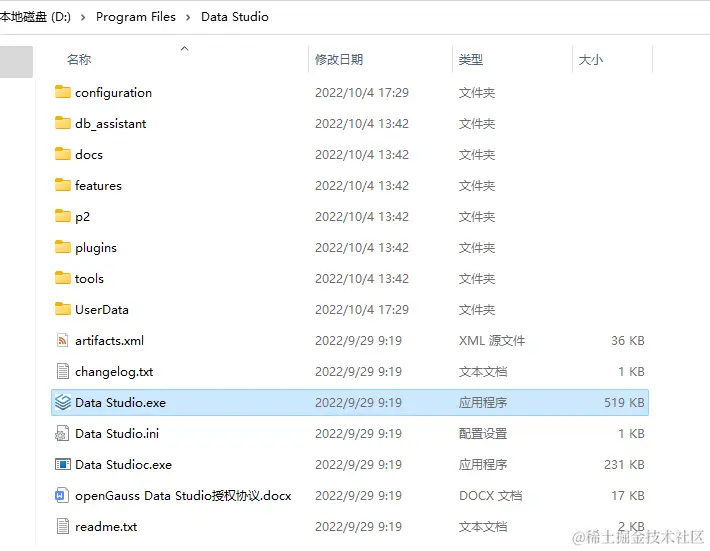Select the configuration folder name

(113, 92)
